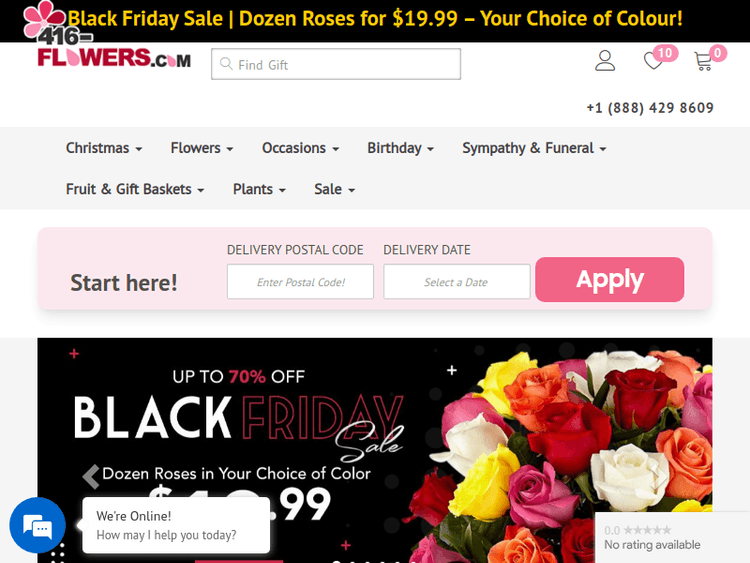Open the shopping cart icon
The width and height of the screenshot is (750, 563).
(x=703, y=61)
